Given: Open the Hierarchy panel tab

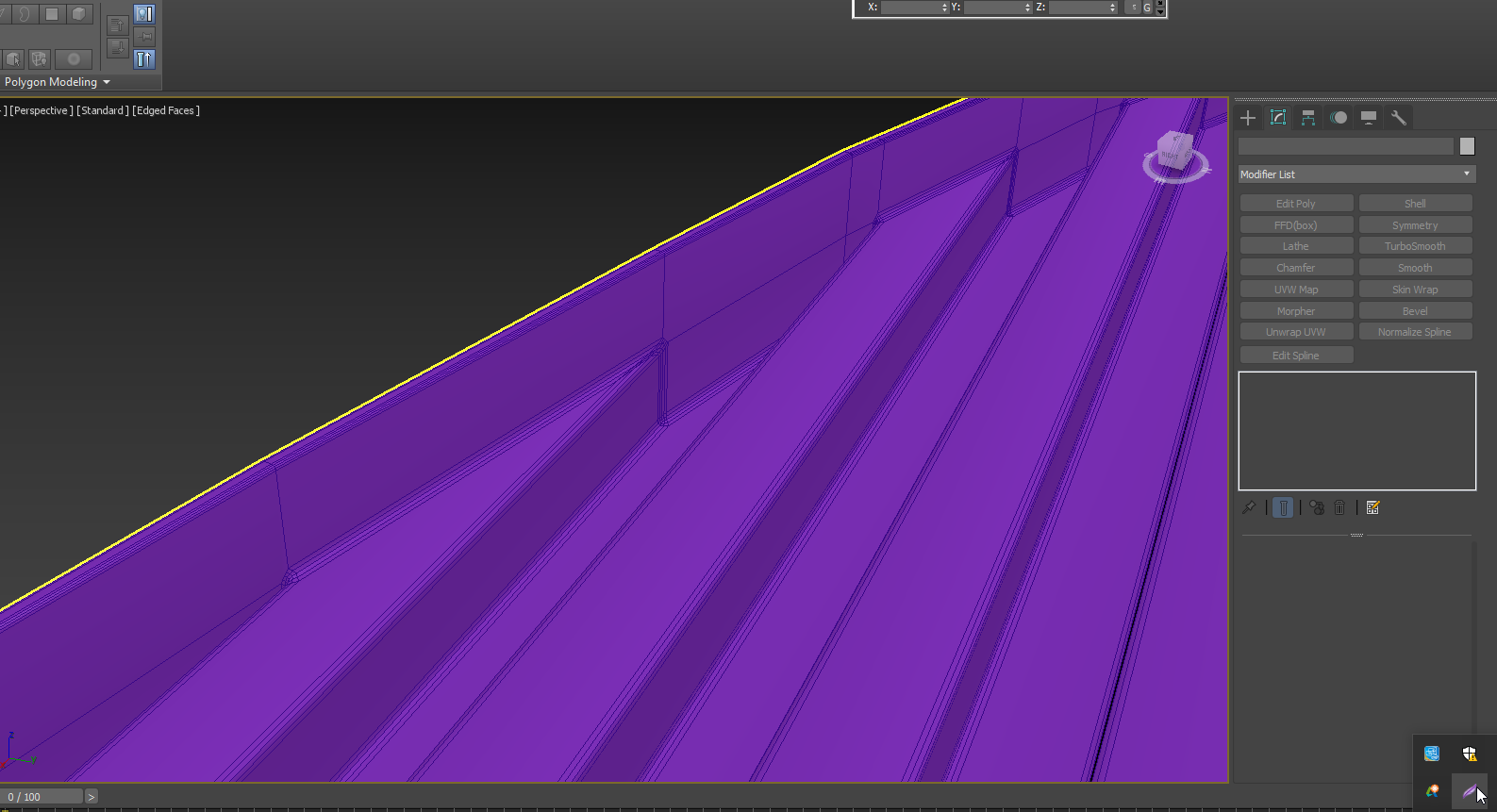Looking at the screenshot, I should [x=1308, y=118].
